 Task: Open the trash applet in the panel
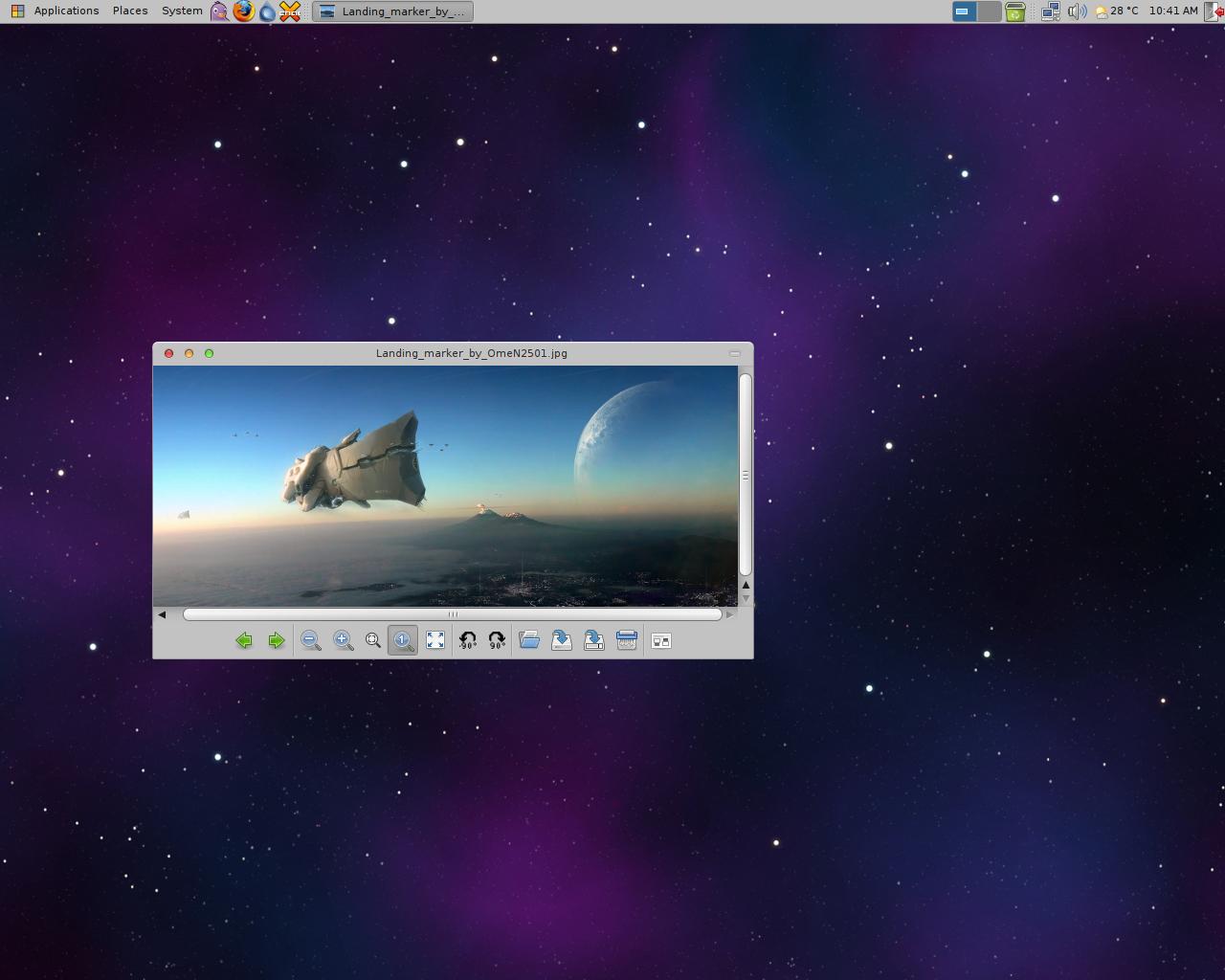1015,11
